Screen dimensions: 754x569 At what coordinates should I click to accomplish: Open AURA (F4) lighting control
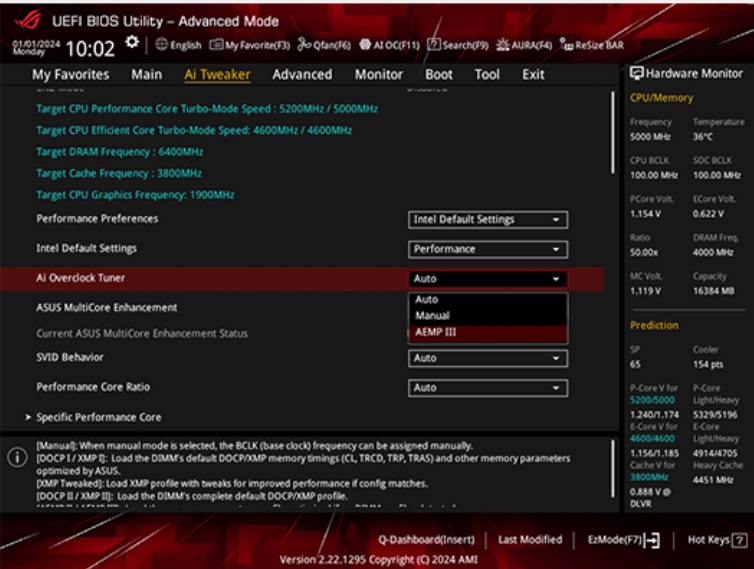[x=524, y=45]
